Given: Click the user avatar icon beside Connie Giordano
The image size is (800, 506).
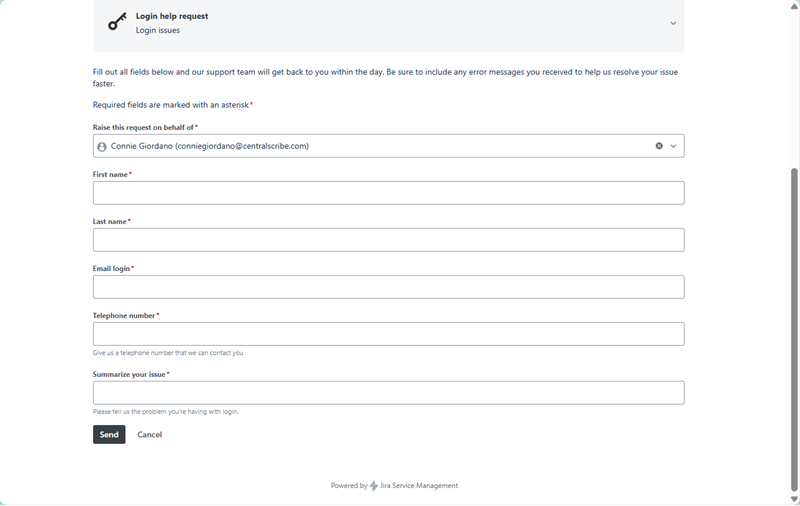Looking at the screenshot, I should (102, 147).
